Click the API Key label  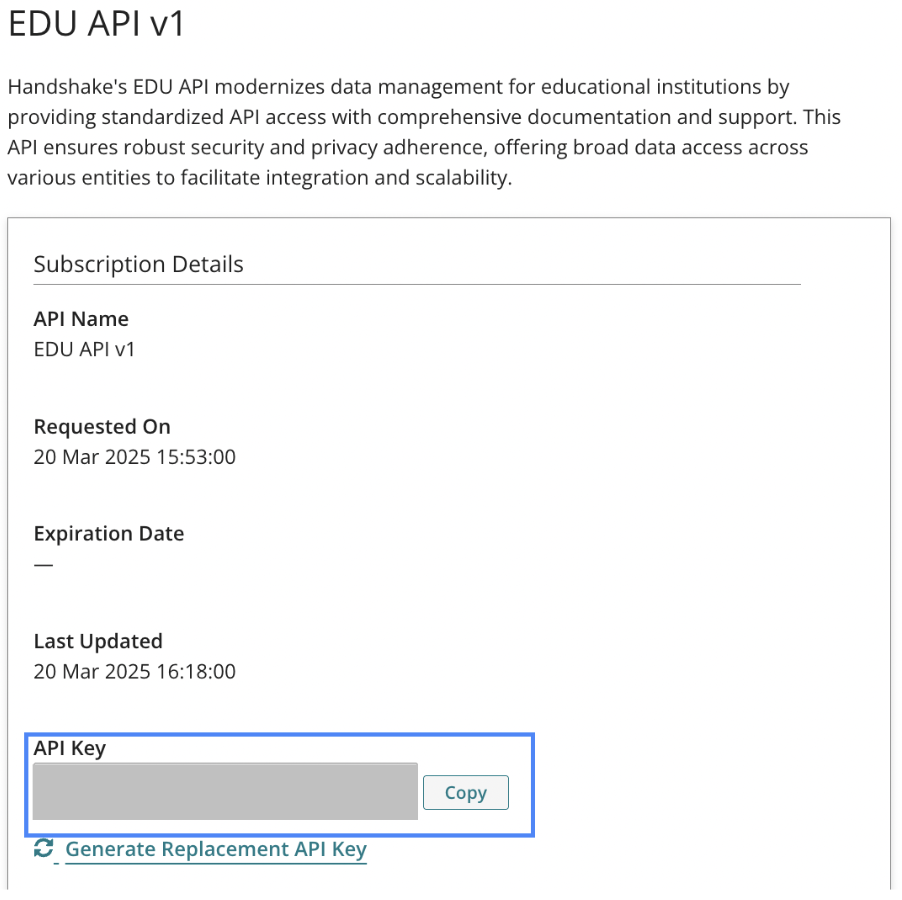(x=69, y=748)
